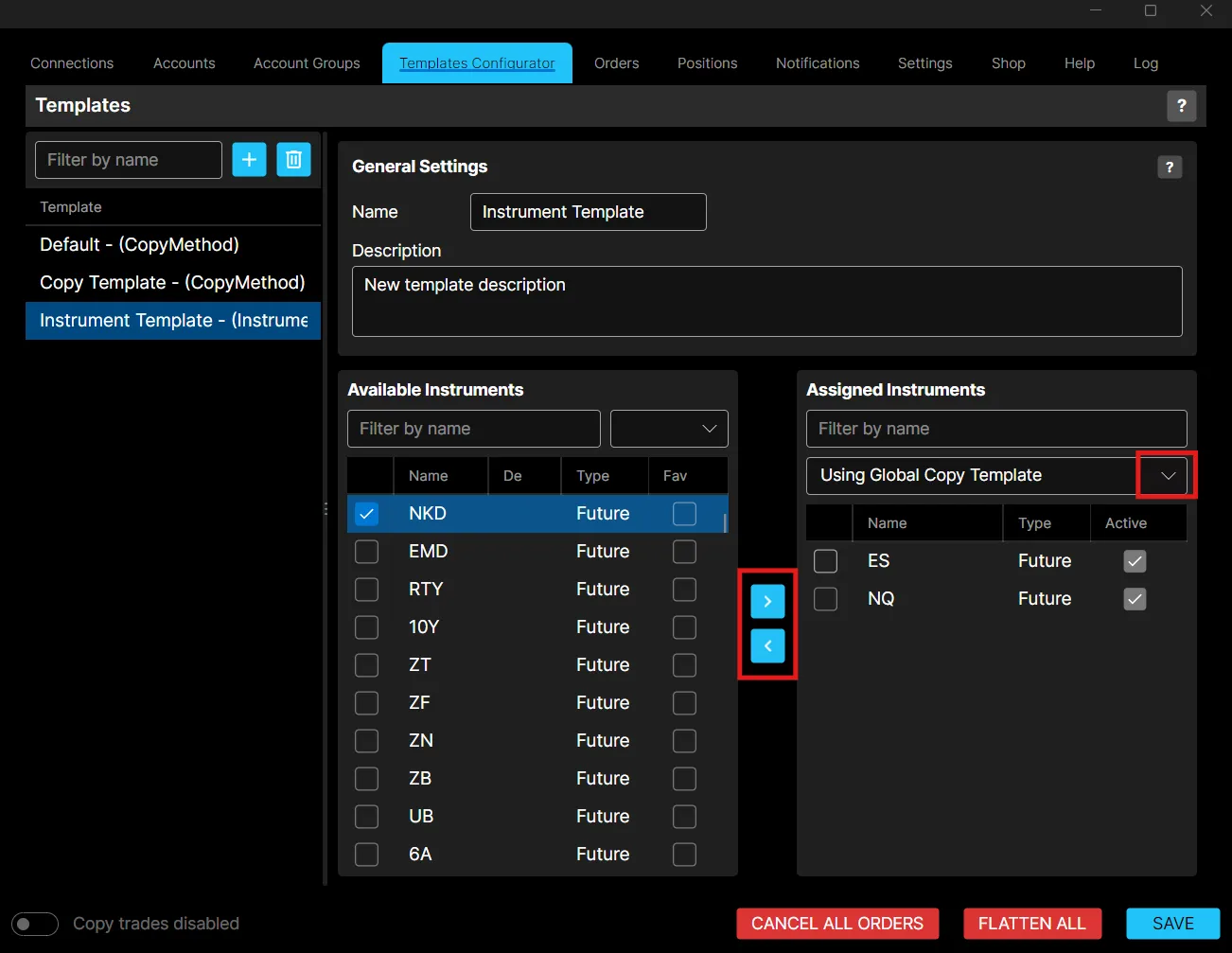The width and height of the screenshot is (1232, 953).
Task: Open the Settings tab
Action: [x=925, y=63]
